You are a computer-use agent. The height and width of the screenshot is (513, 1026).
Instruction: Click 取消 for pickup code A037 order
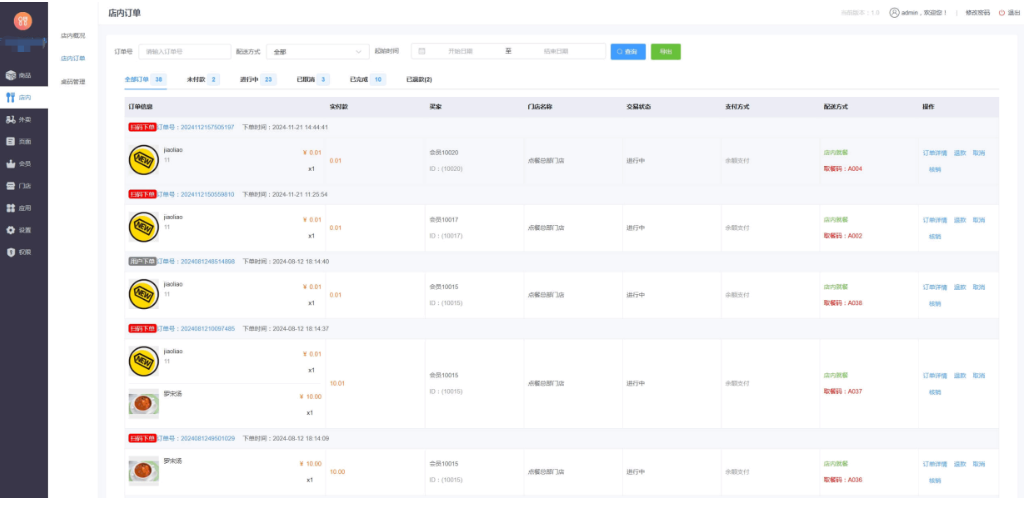coord(978,376)
